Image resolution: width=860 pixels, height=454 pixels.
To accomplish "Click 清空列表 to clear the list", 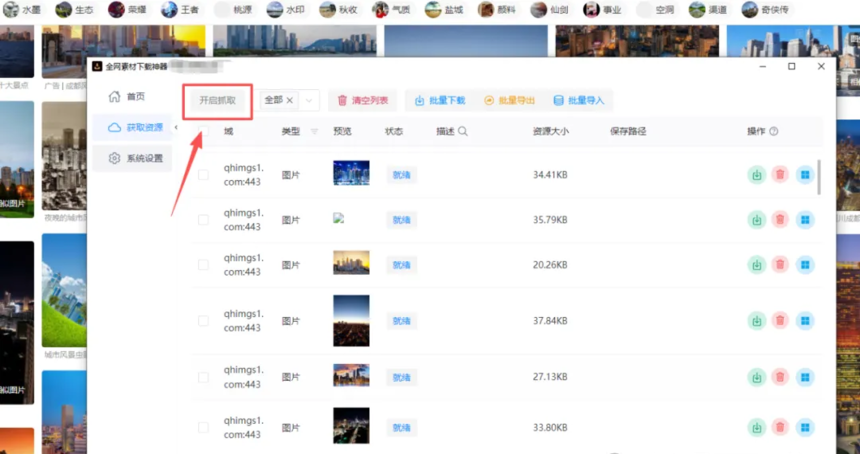I will (x=363, y=101).
